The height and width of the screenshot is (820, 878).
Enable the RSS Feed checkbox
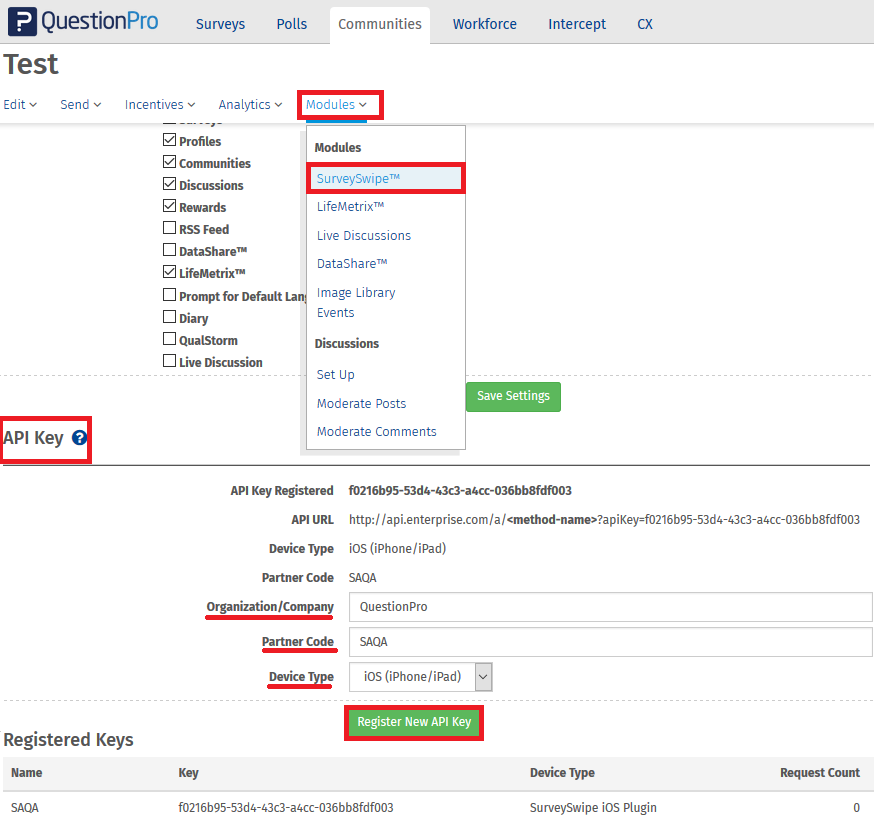169,228
